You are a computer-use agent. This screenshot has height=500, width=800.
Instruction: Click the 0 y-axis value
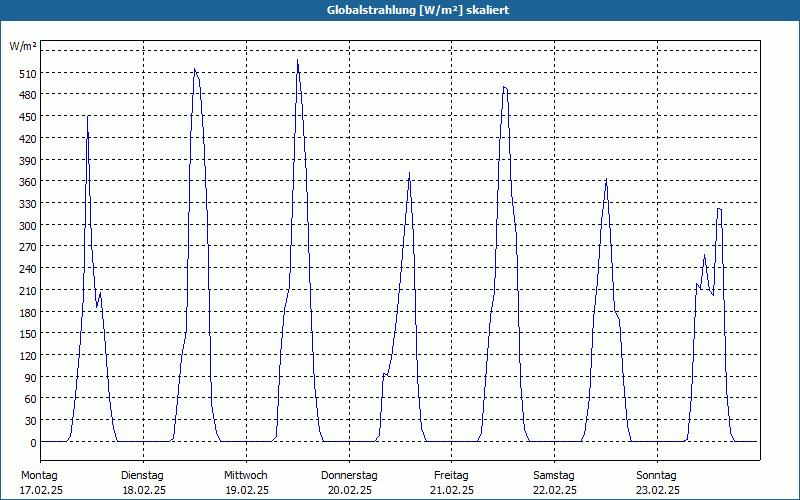click(33, 443)
